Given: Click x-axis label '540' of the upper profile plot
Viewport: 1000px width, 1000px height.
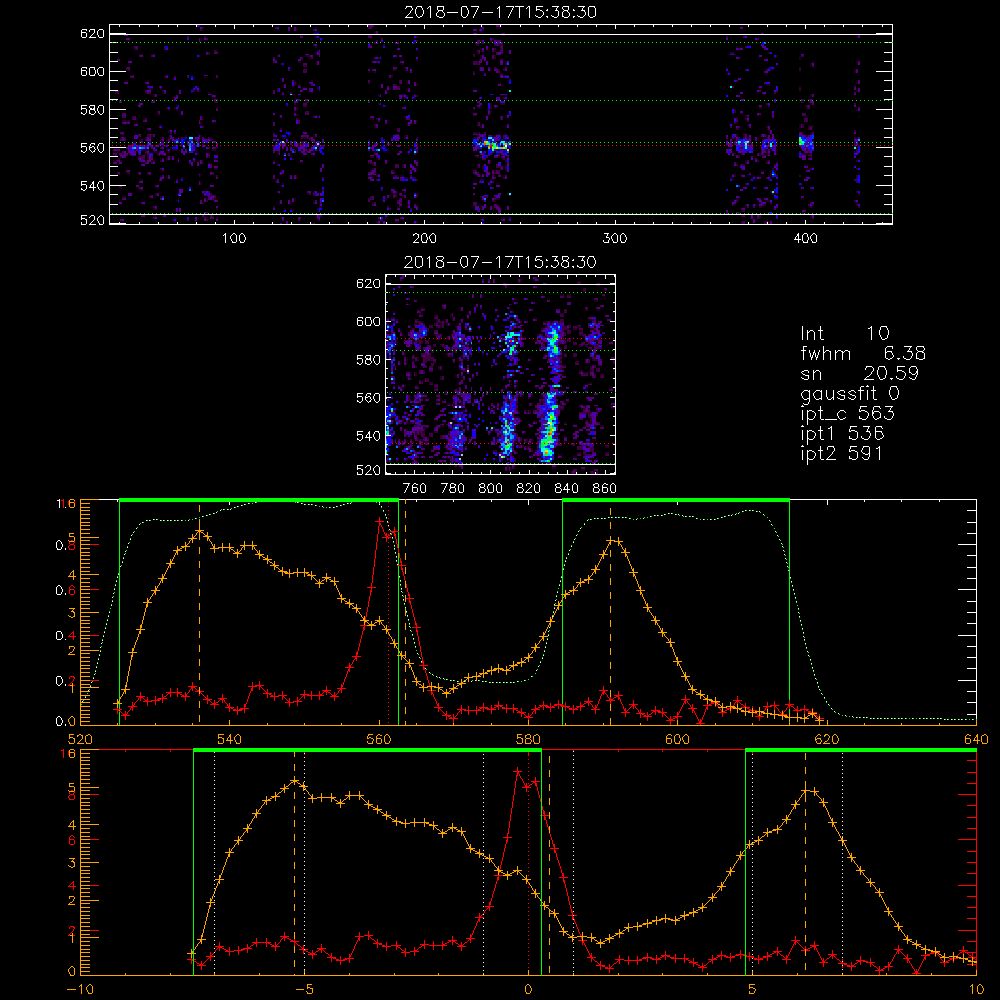Looking at the screenshot, I should pyautogui.click(x=230, y=739).
